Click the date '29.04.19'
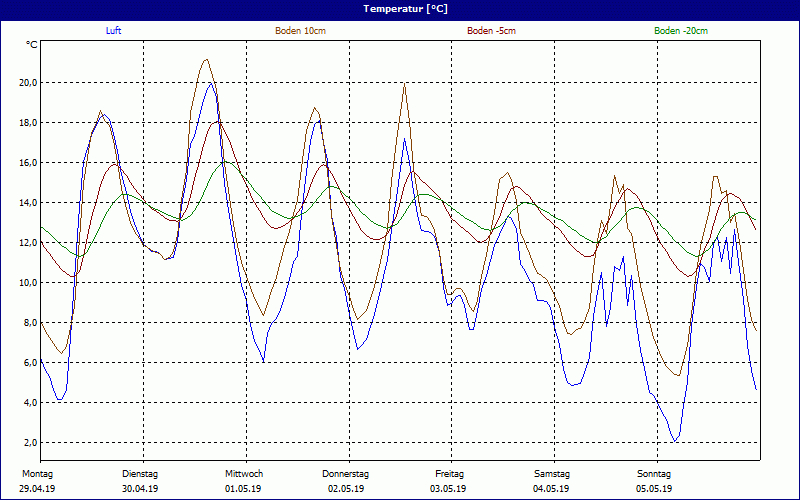This screenshot has height=500, width=800. 37,489
